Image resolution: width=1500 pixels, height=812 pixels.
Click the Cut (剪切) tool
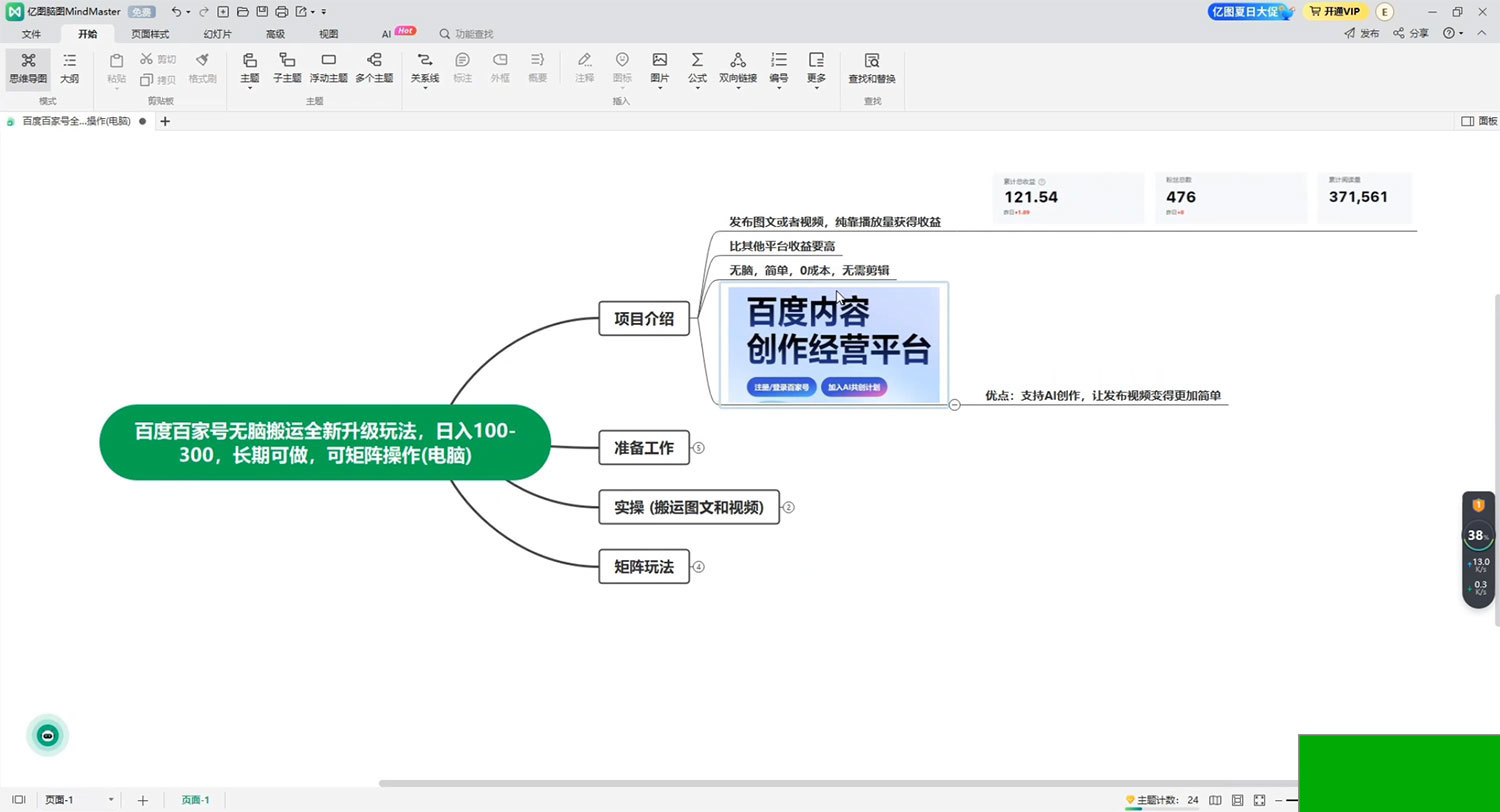pos(159,59)
